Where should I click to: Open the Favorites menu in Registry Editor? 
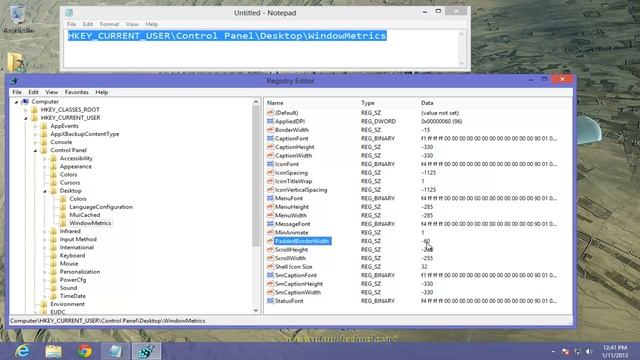tap(77, 92)
